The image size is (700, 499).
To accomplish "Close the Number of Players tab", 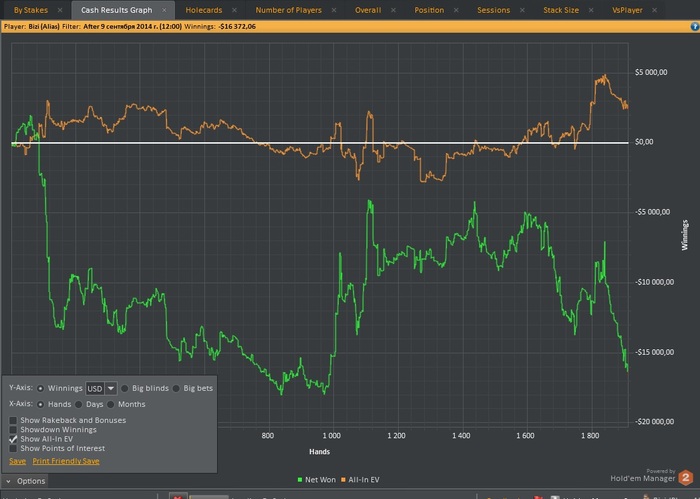I will pos(333,10).
